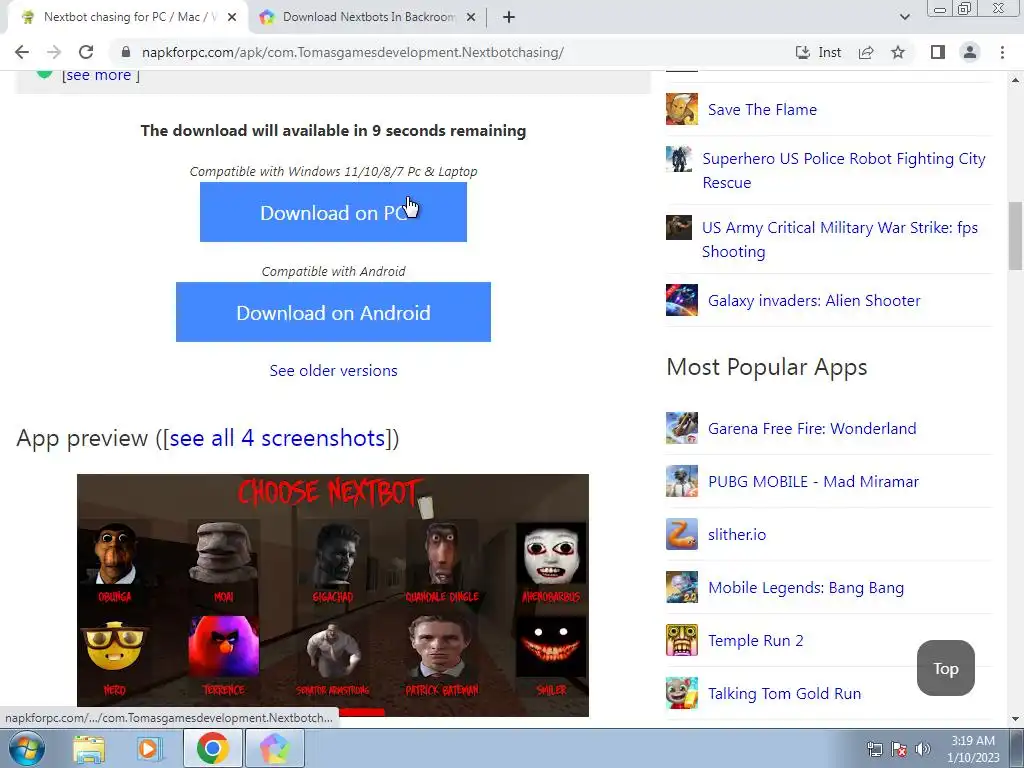Open Talking Tom Gold Run link
Image resolution: width=1024 pixels, height=768 pixels.
[x=784, y=694]
